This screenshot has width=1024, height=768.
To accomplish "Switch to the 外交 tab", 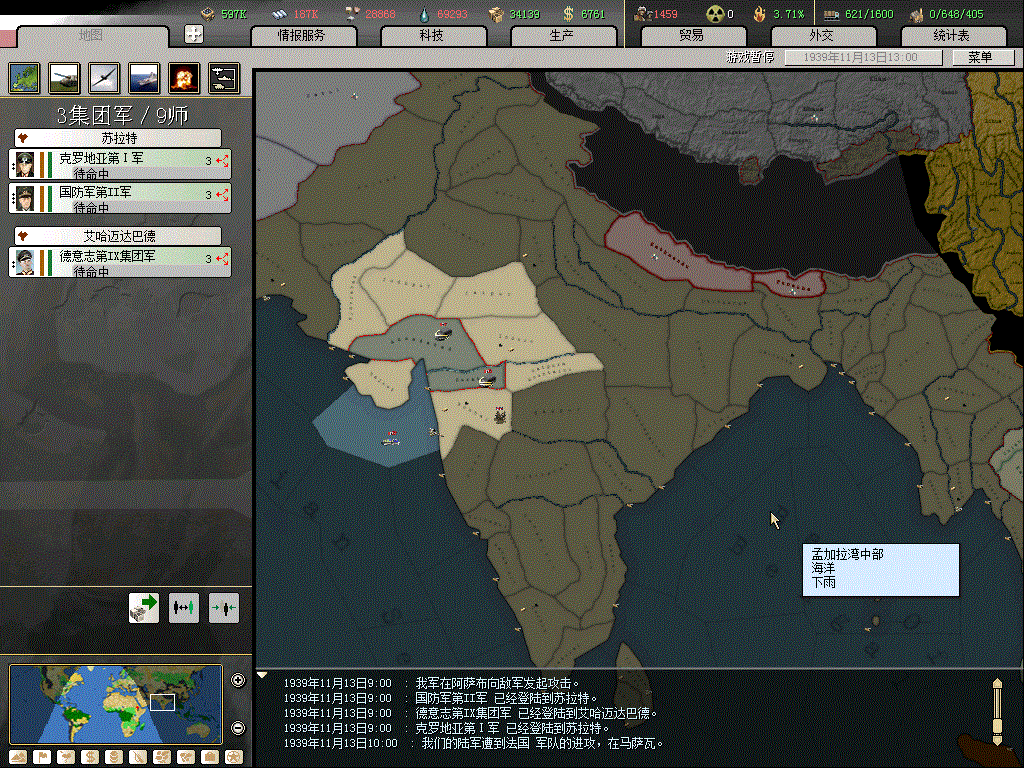I will pos(821,35).
